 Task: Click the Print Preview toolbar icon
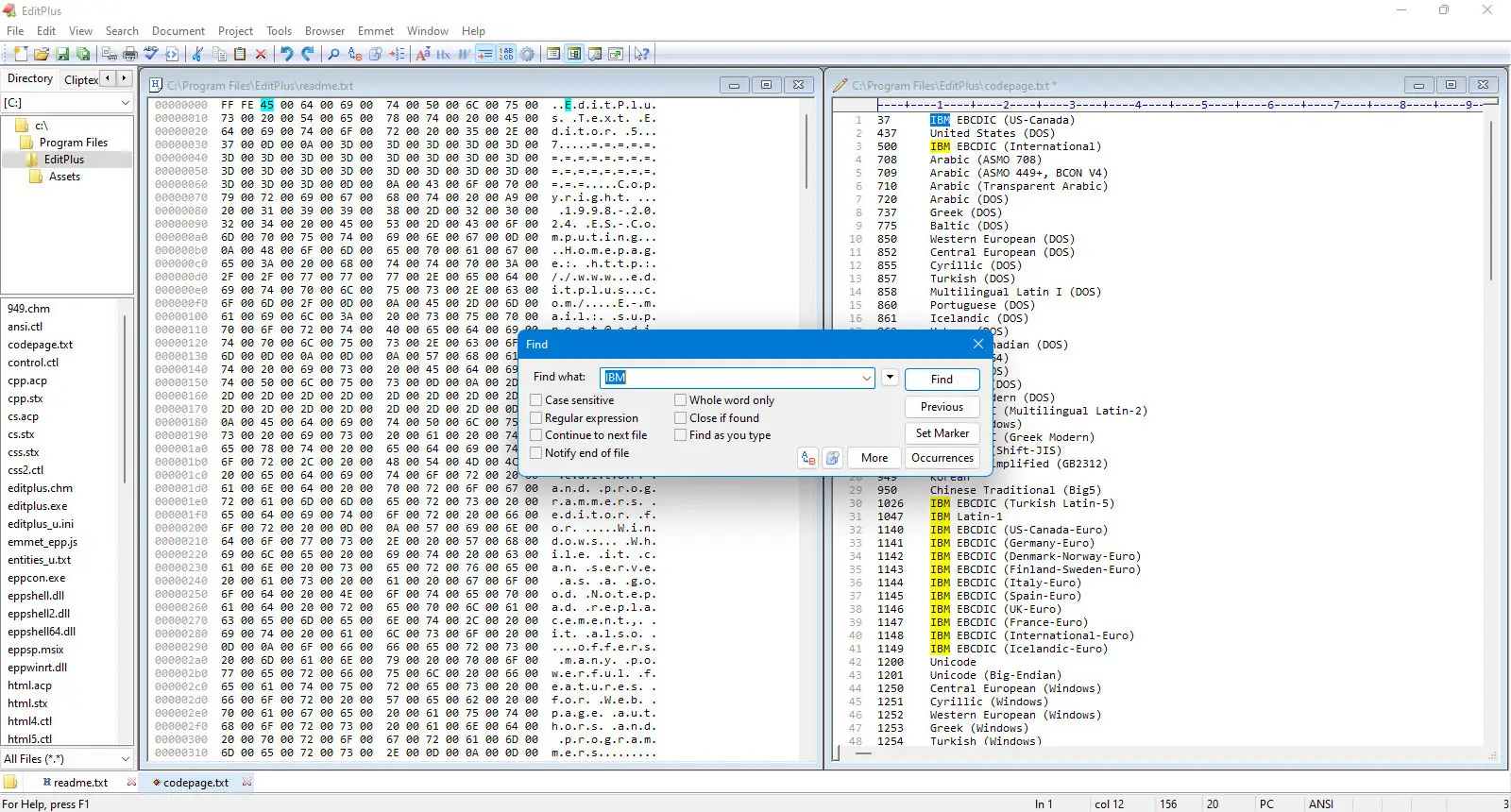110,54
